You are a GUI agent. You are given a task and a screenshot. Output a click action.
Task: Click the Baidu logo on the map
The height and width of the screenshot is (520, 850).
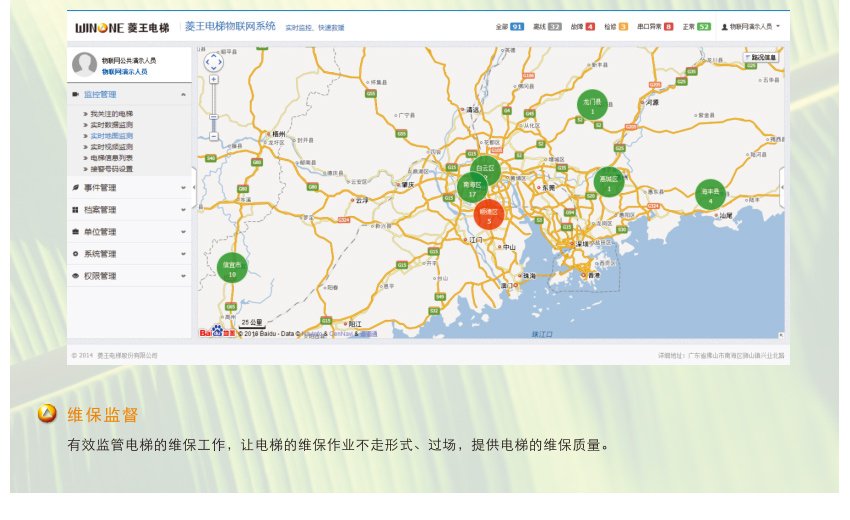217,331
